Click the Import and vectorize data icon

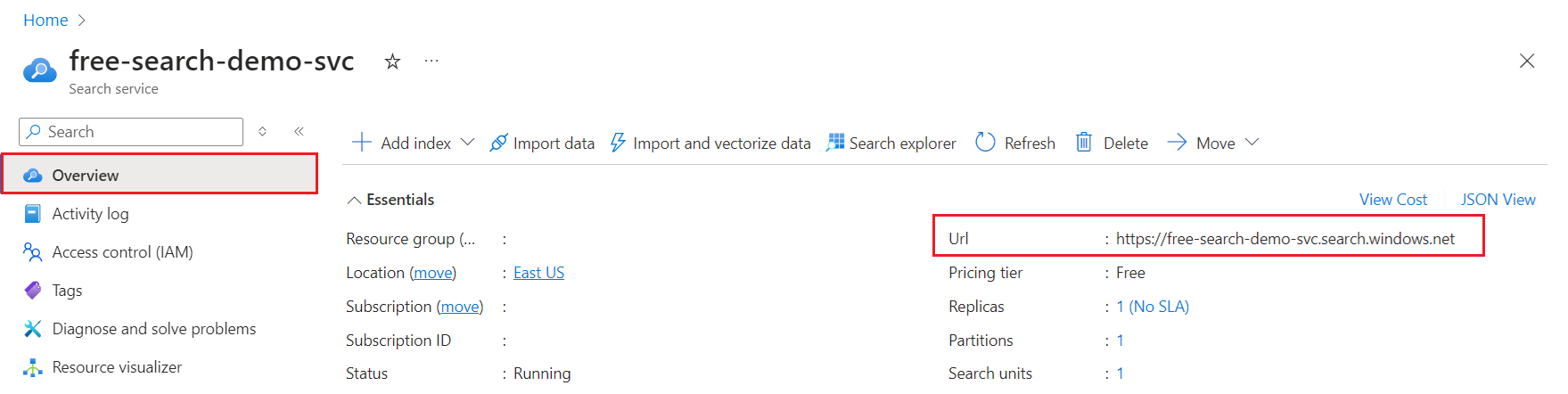coord(618,143)
